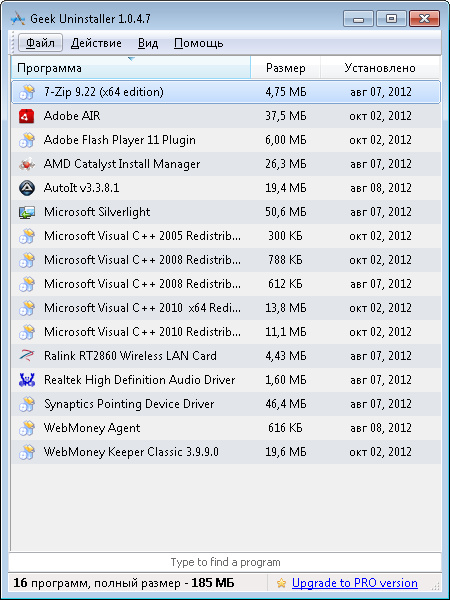Select Synaptics Pointing Device Driver entry

pyautogui.click(x=225, y=404)
